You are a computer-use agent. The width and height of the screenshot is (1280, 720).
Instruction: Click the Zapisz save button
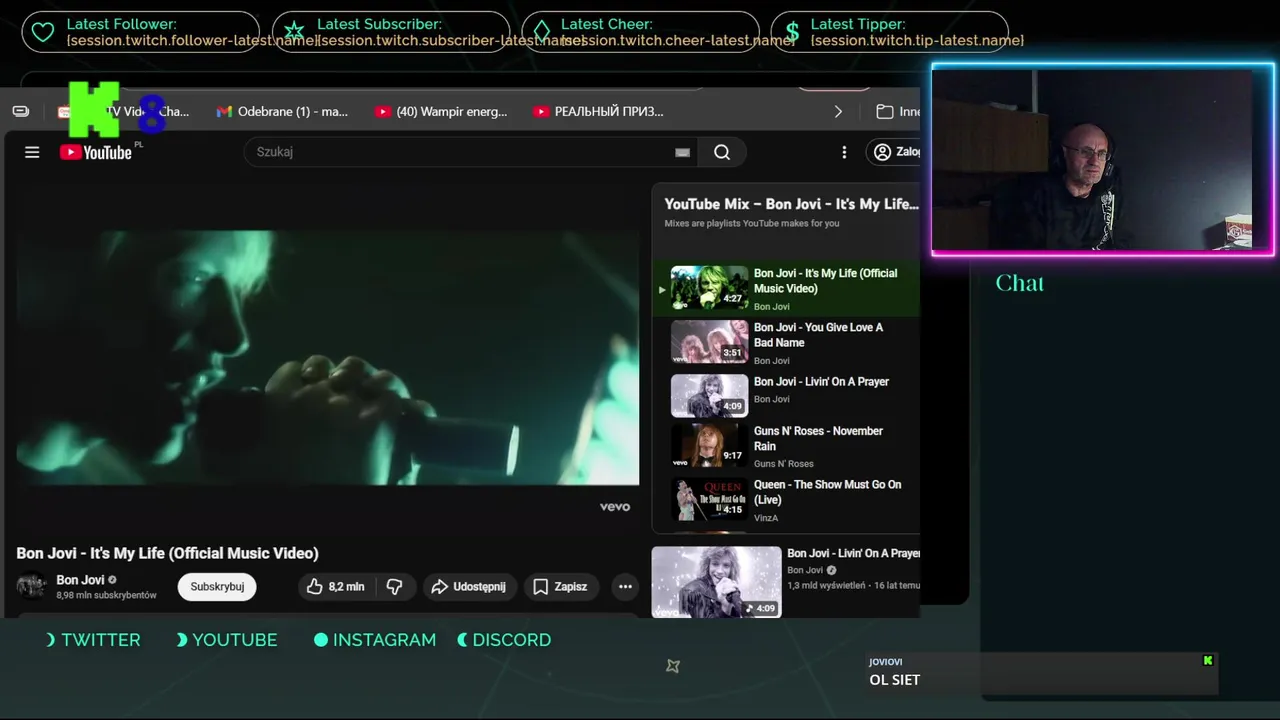[560, 587]
